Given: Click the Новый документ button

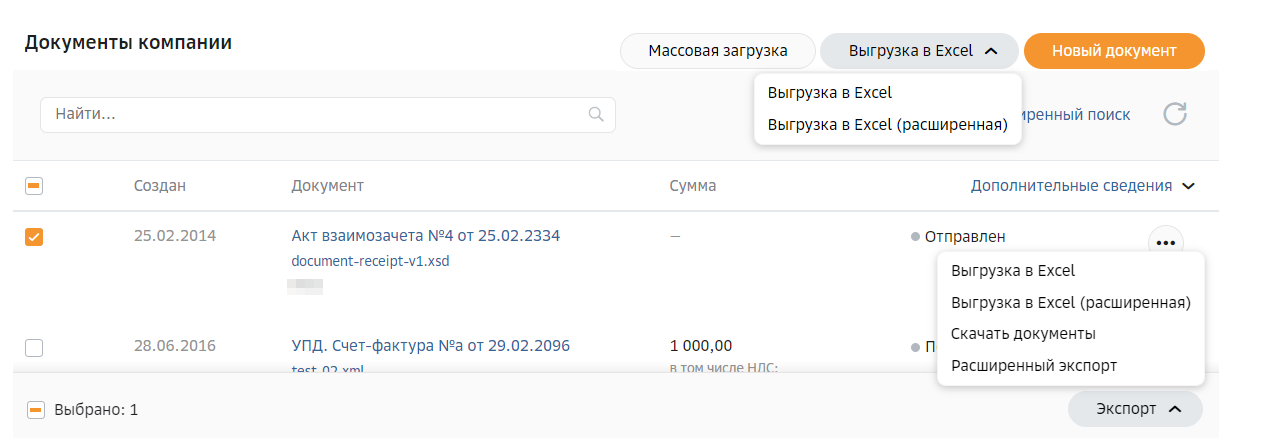Looking at the screenshot, I should 1114,51.
